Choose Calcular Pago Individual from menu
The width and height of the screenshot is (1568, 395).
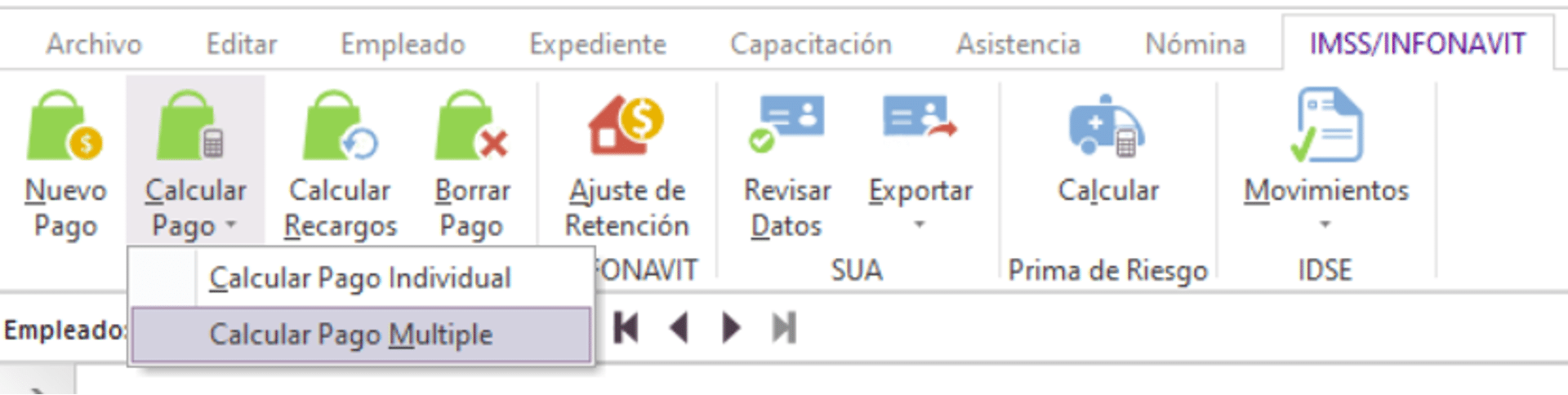point(360,278)
